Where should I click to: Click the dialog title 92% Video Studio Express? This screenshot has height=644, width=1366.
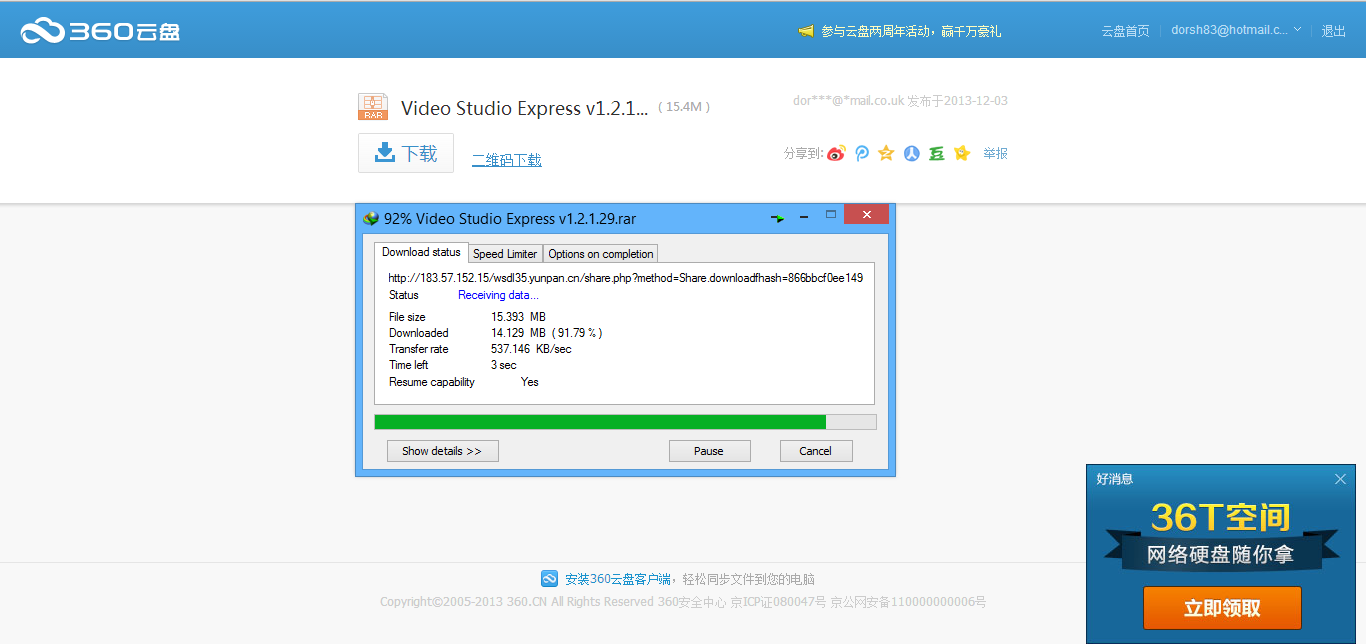pos(510,218)
